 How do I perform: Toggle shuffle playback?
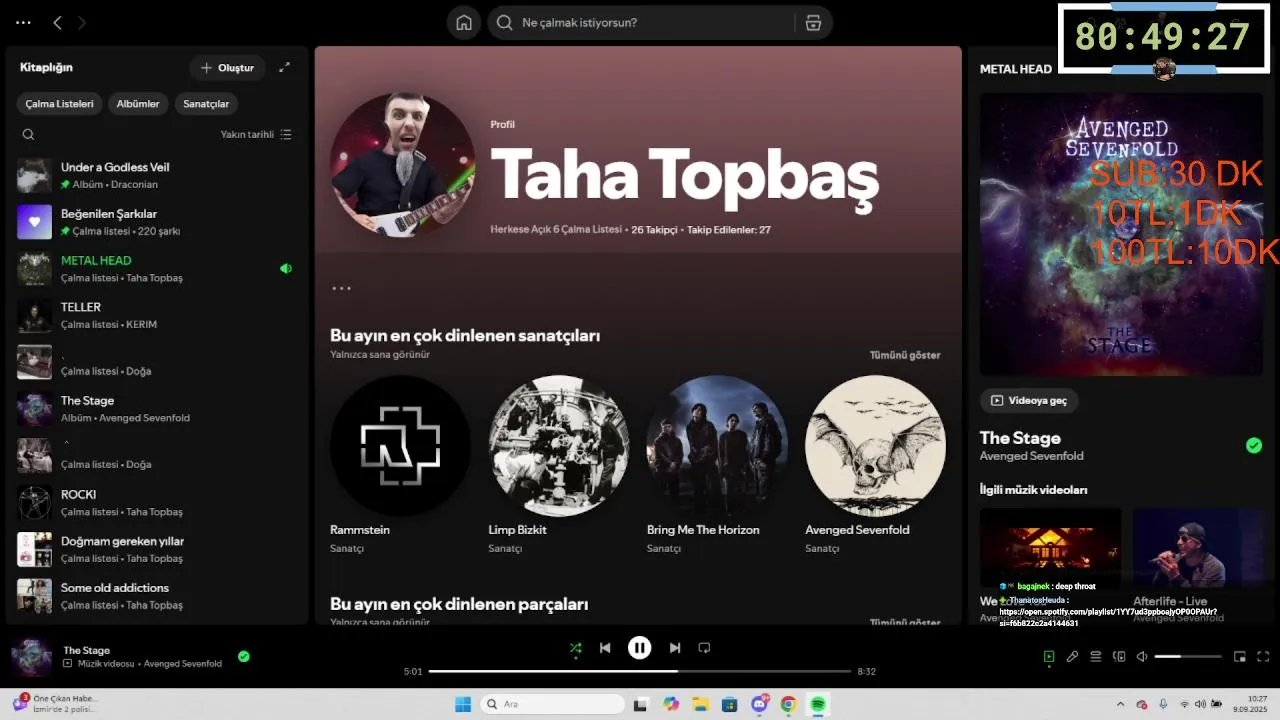click(575, 648)
